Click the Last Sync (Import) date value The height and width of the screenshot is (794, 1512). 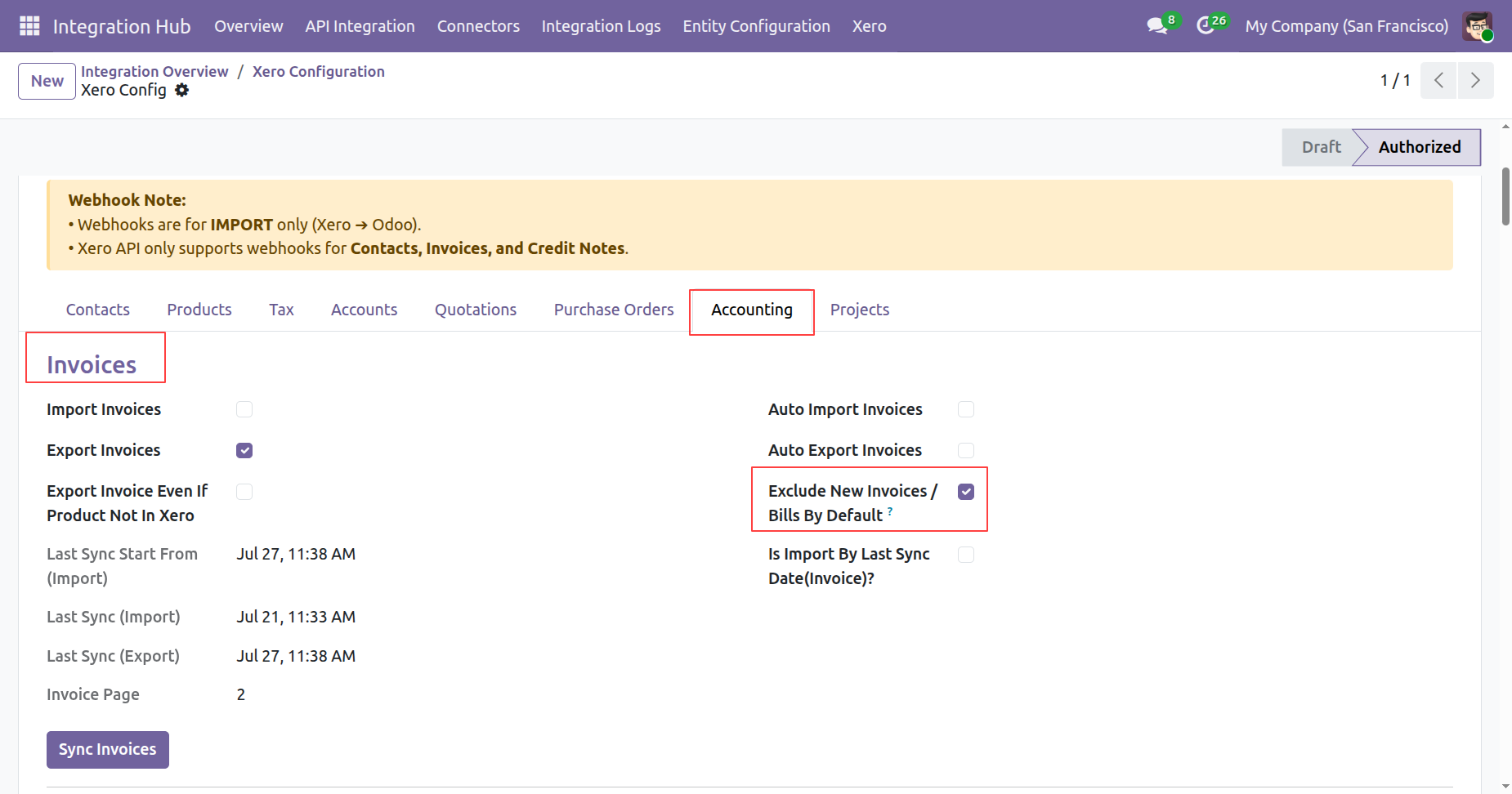[x=296, y=617]
